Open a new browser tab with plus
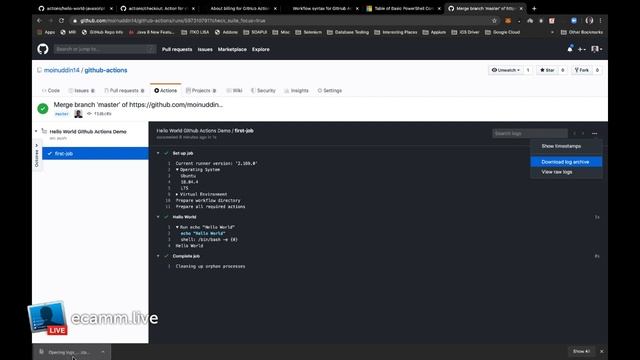640x360 pixels. (534, 8)
